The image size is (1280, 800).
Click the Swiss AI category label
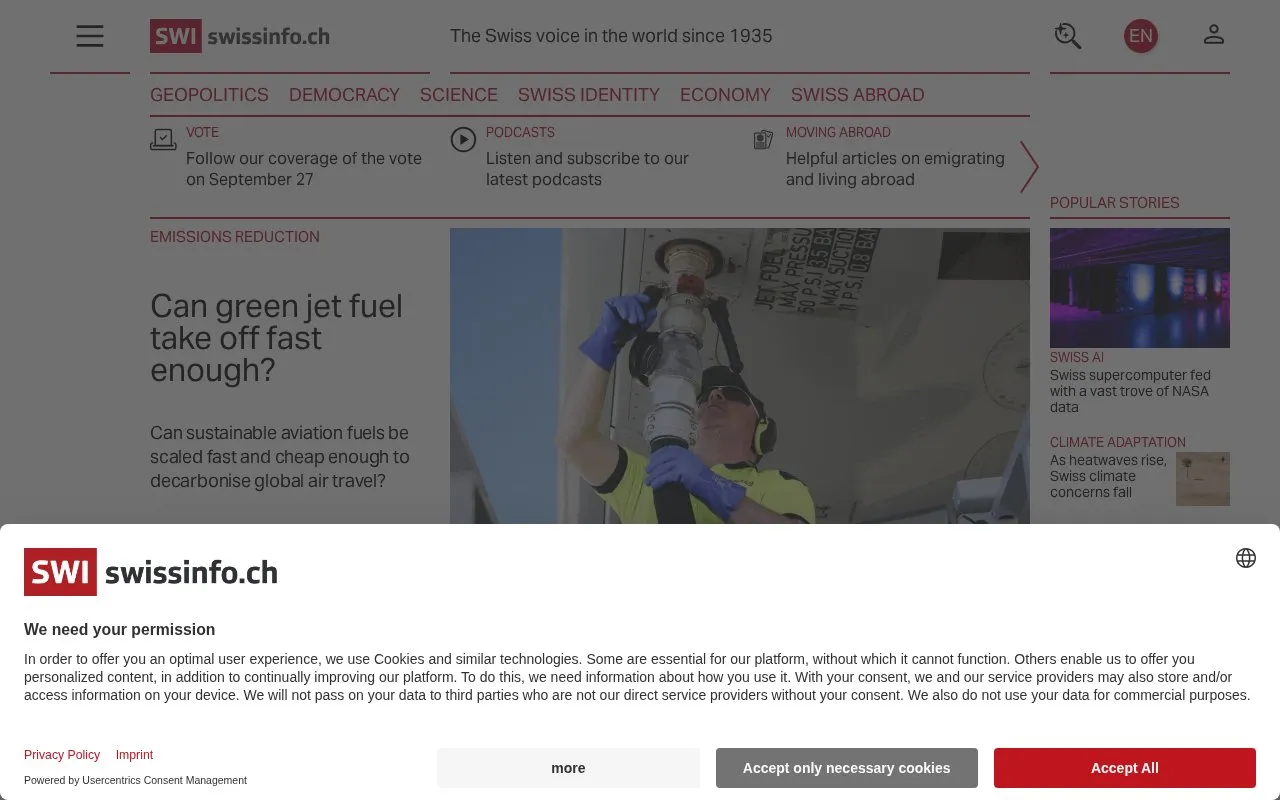(x=1077, y=357)
